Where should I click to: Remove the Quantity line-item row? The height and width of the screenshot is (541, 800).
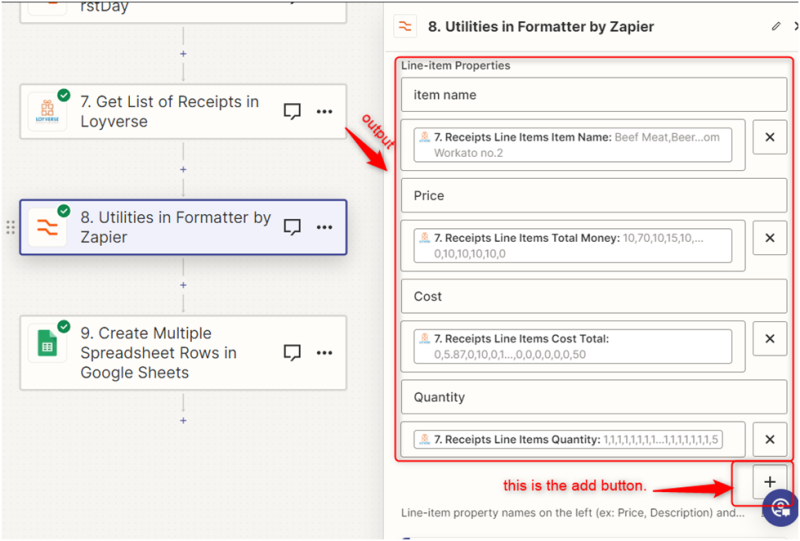point(769,439)
